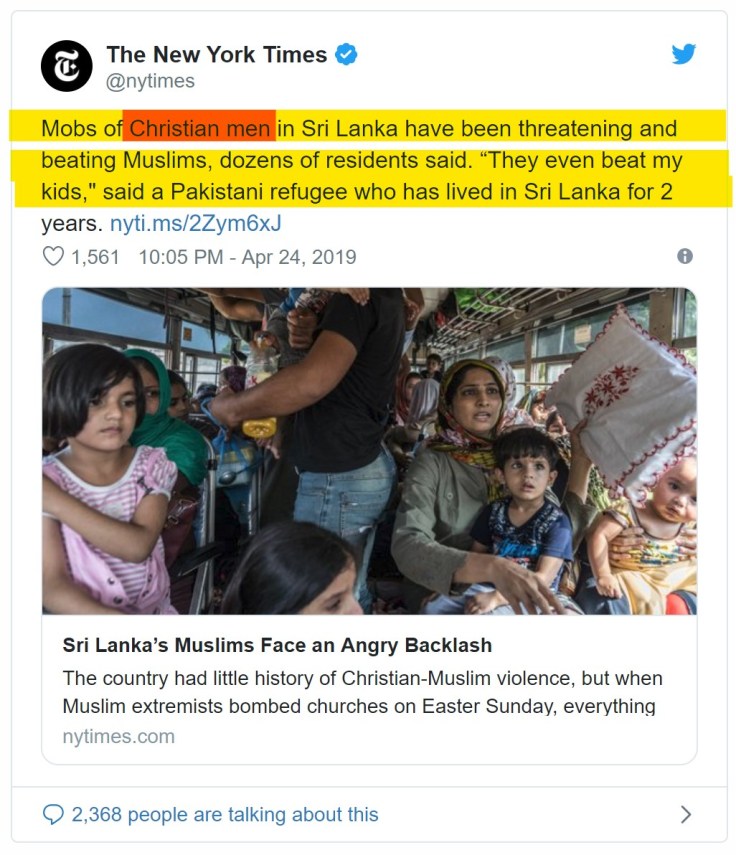This screenshot has width=736, height=855.
Task: Click the 1,561 likes count
Action: coord(95,257)
